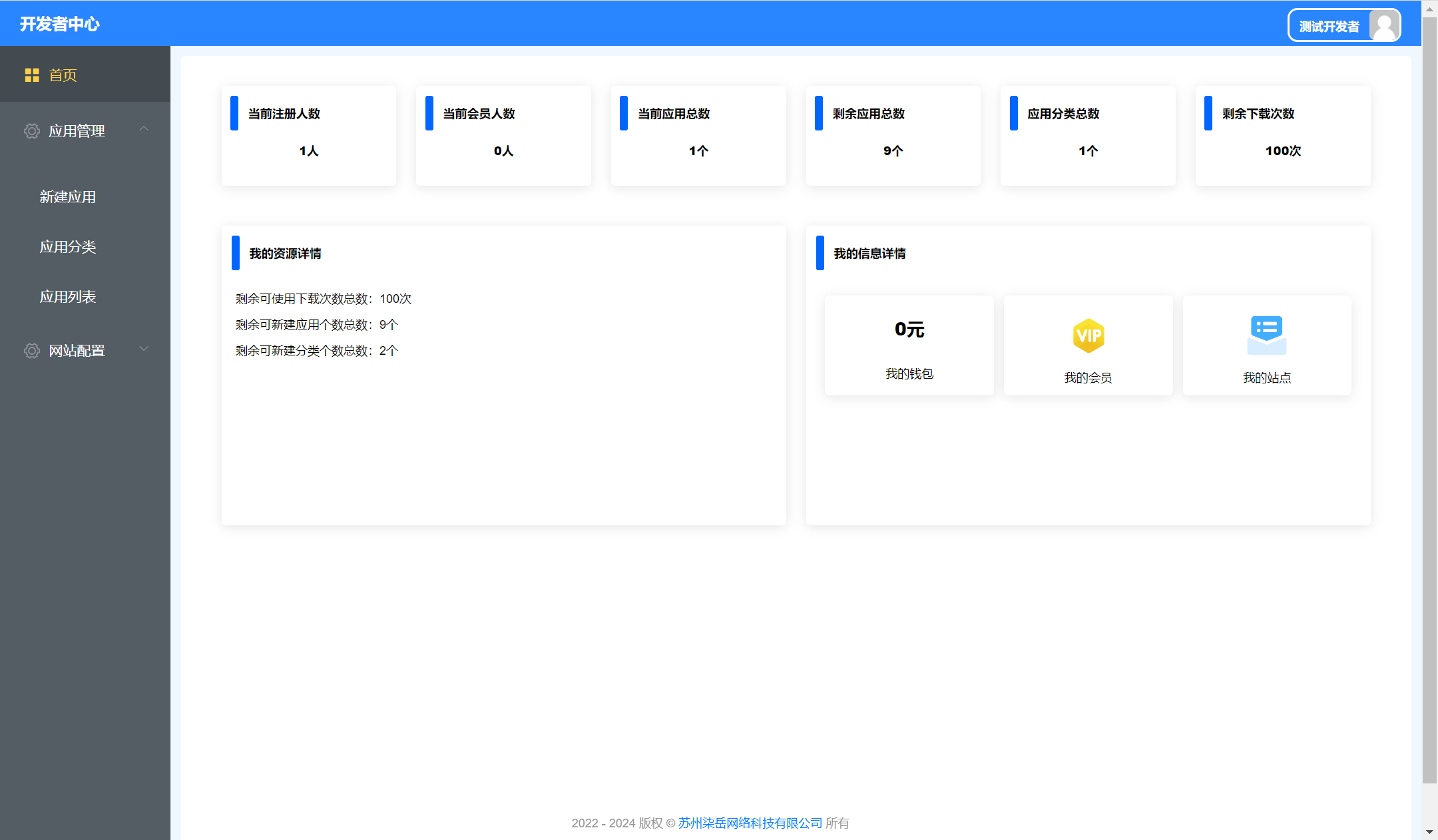Screen dimensions: 1438x840
Task: Click the page's vertical scrollbar
Action: pyautogui.click(x=1429, y=399)
